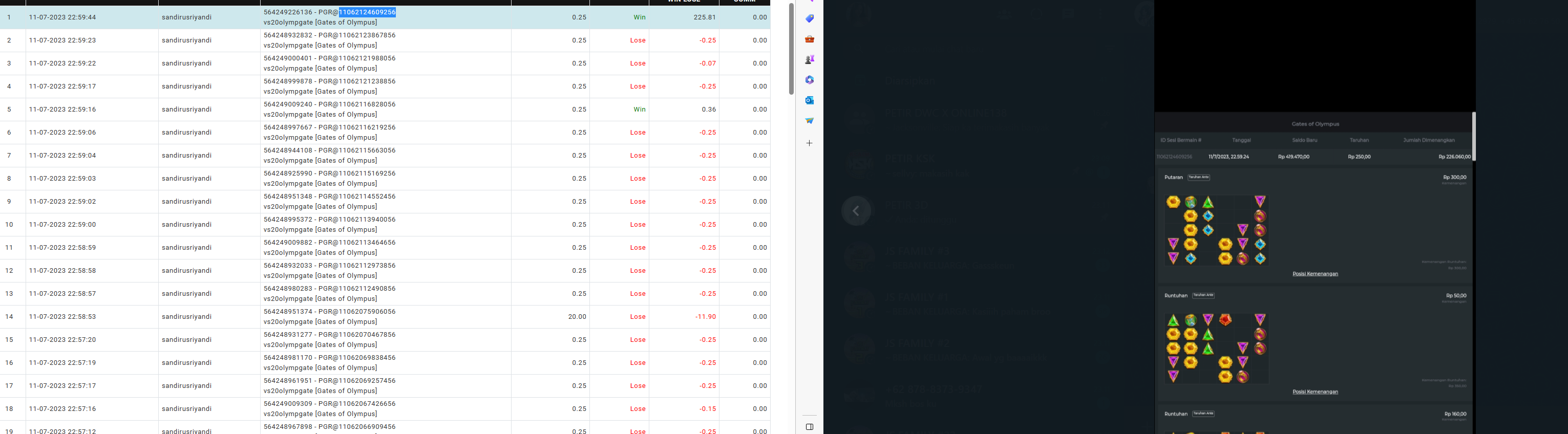Image resolution: width=1568 pixels, height=434 pixels.
Task: Click the -0.07 win/lose value
Action: [707, 63]
